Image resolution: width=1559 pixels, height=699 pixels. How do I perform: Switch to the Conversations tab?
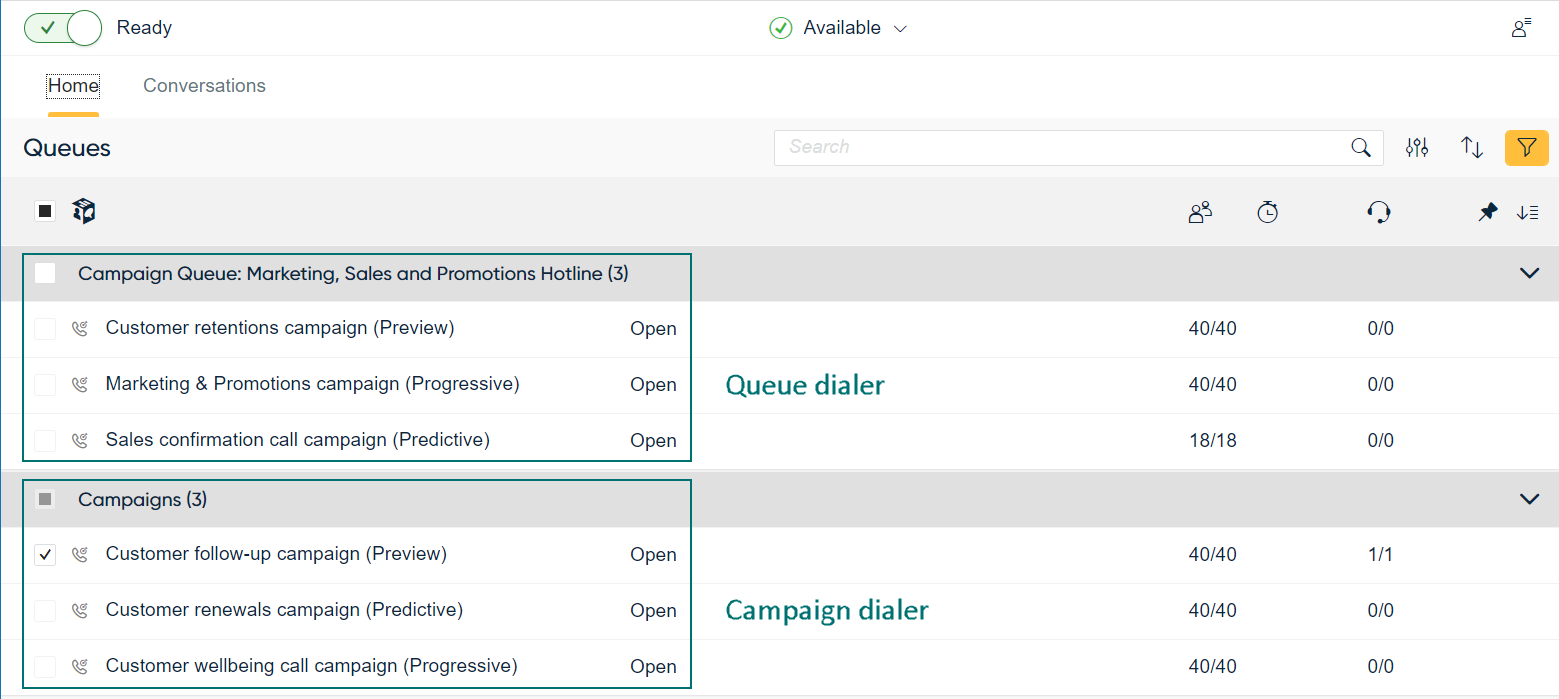204,86
